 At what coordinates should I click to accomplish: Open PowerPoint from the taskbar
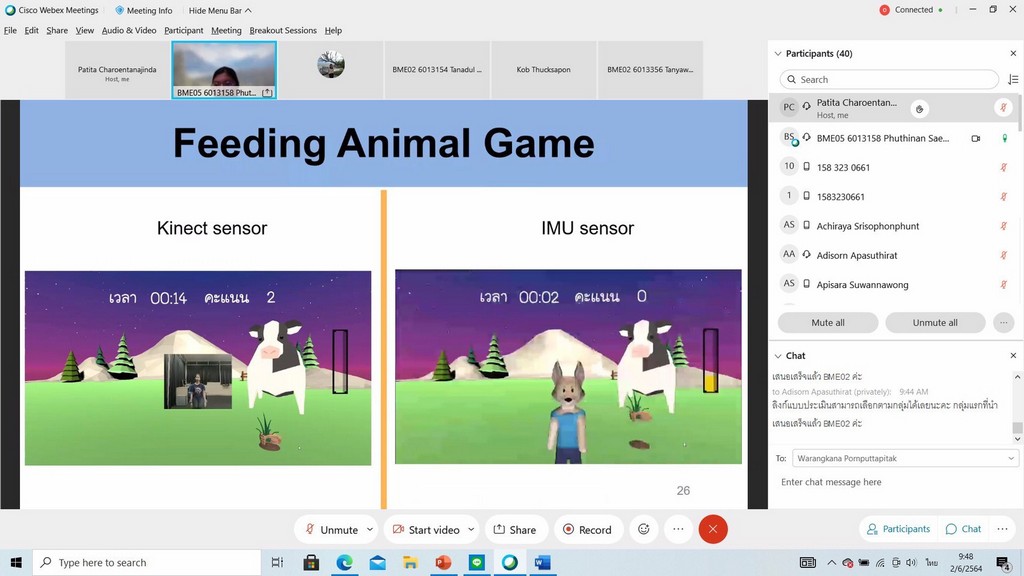click(443, 563)
